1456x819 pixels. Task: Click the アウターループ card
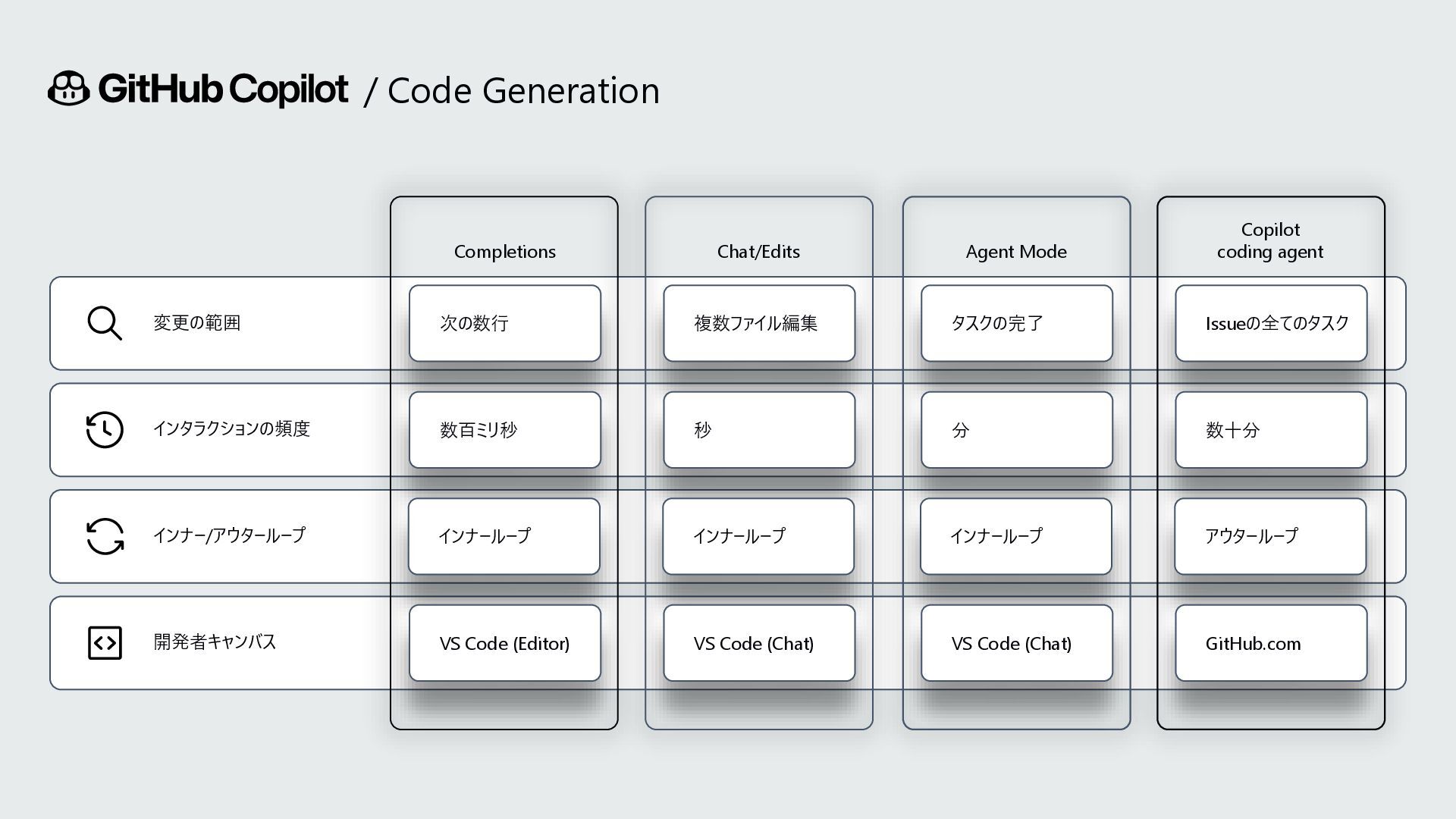[x=1270, y=536]
